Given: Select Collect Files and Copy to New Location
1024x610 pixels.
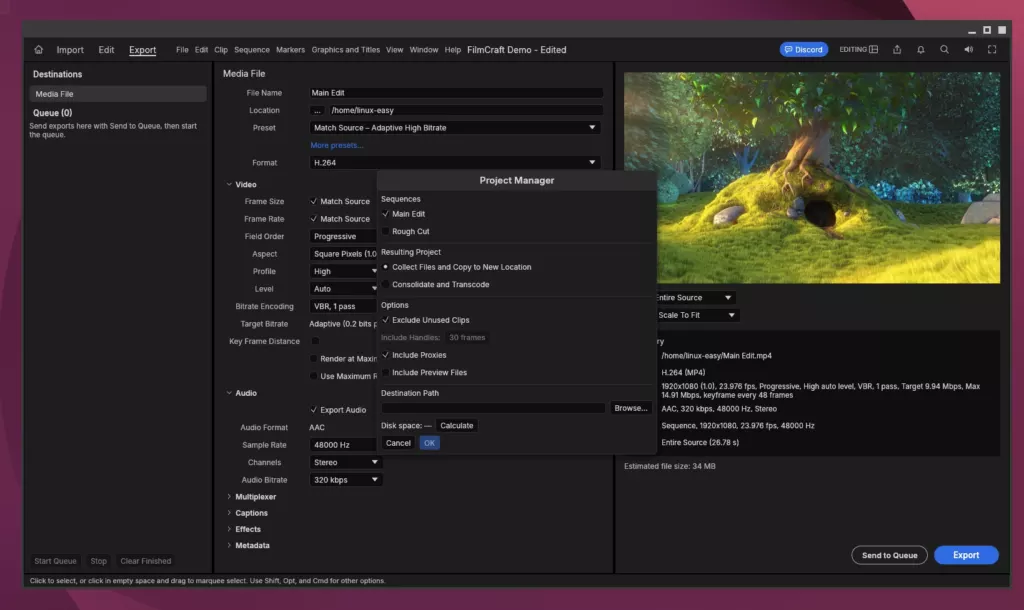Looking at the screenshot, I should pyautogui.click(x=385, y=266).
